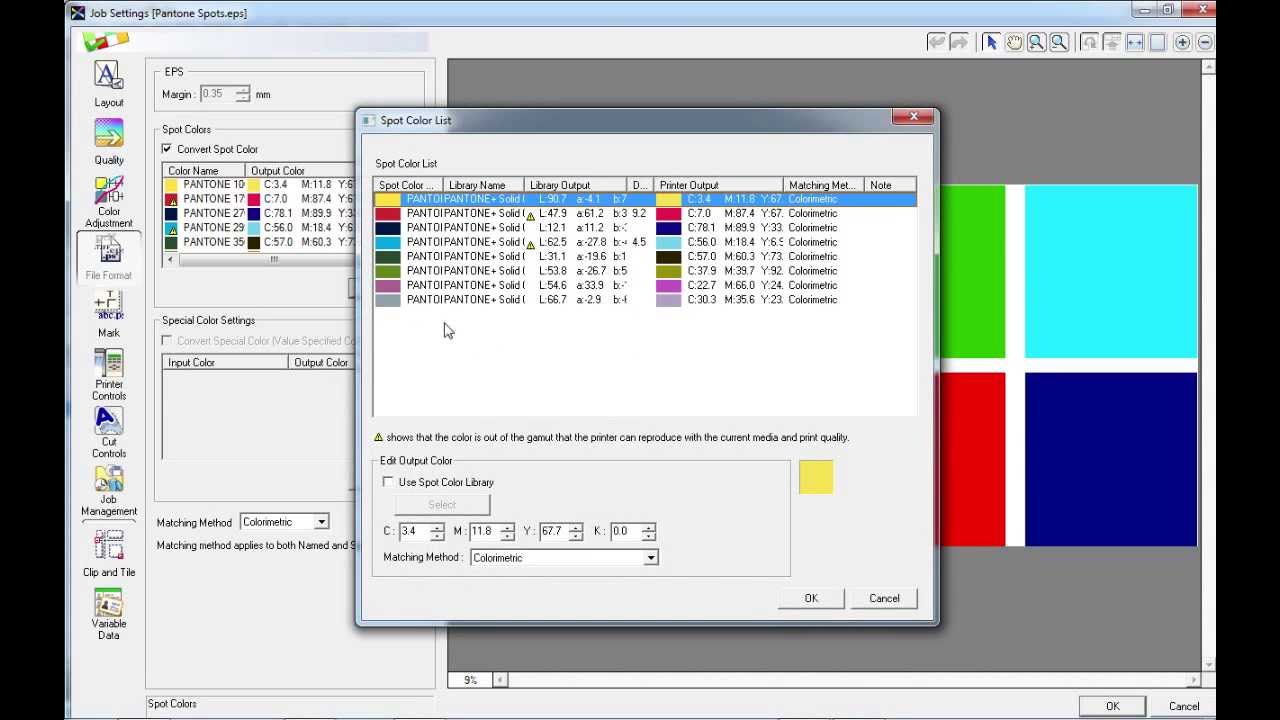Click the M value stepper arrows
Viewport: 1280px width, 720px height.
507,531
